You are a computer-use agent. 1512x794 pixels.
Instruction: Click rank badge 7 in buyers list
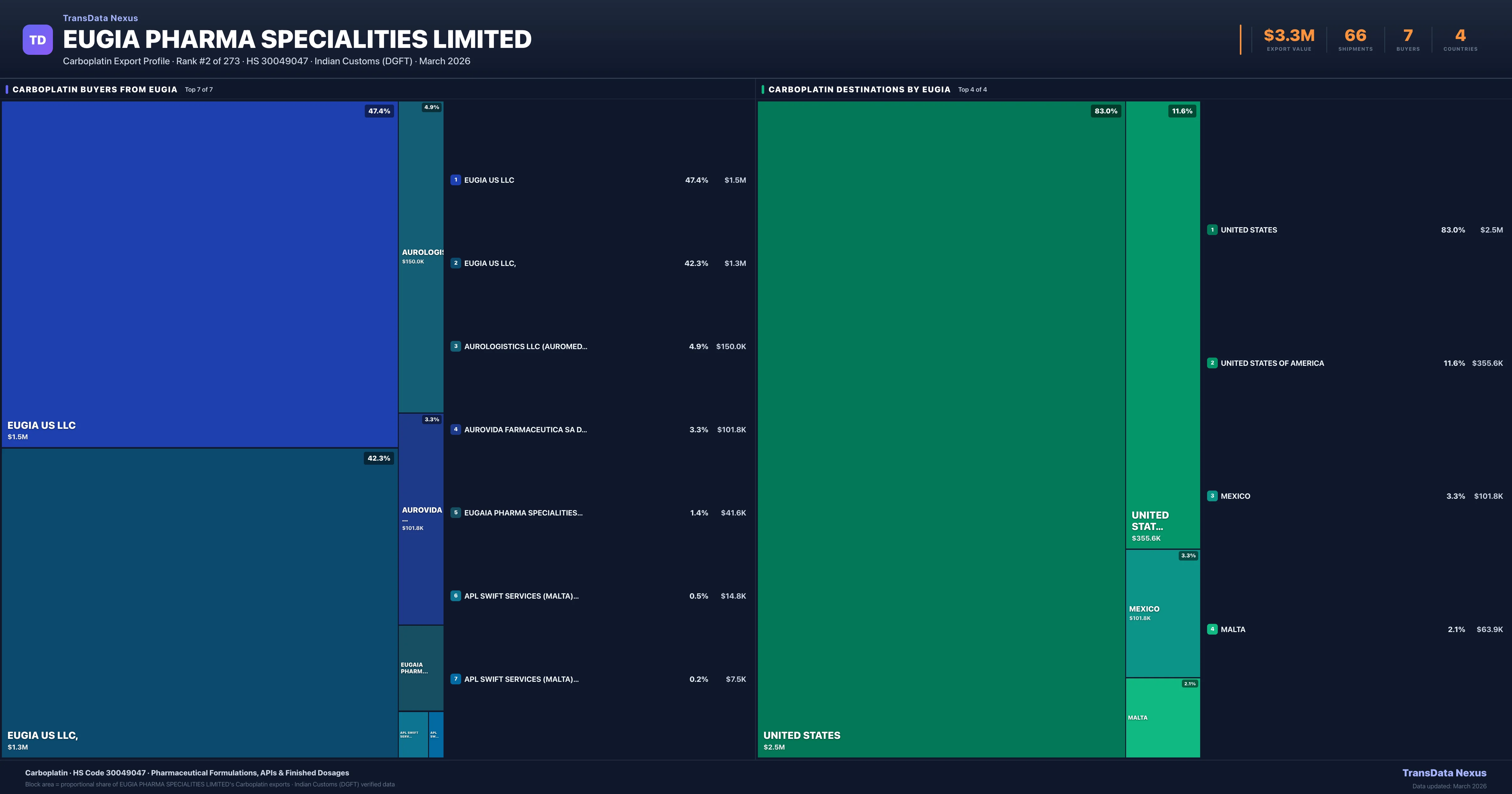455,679
